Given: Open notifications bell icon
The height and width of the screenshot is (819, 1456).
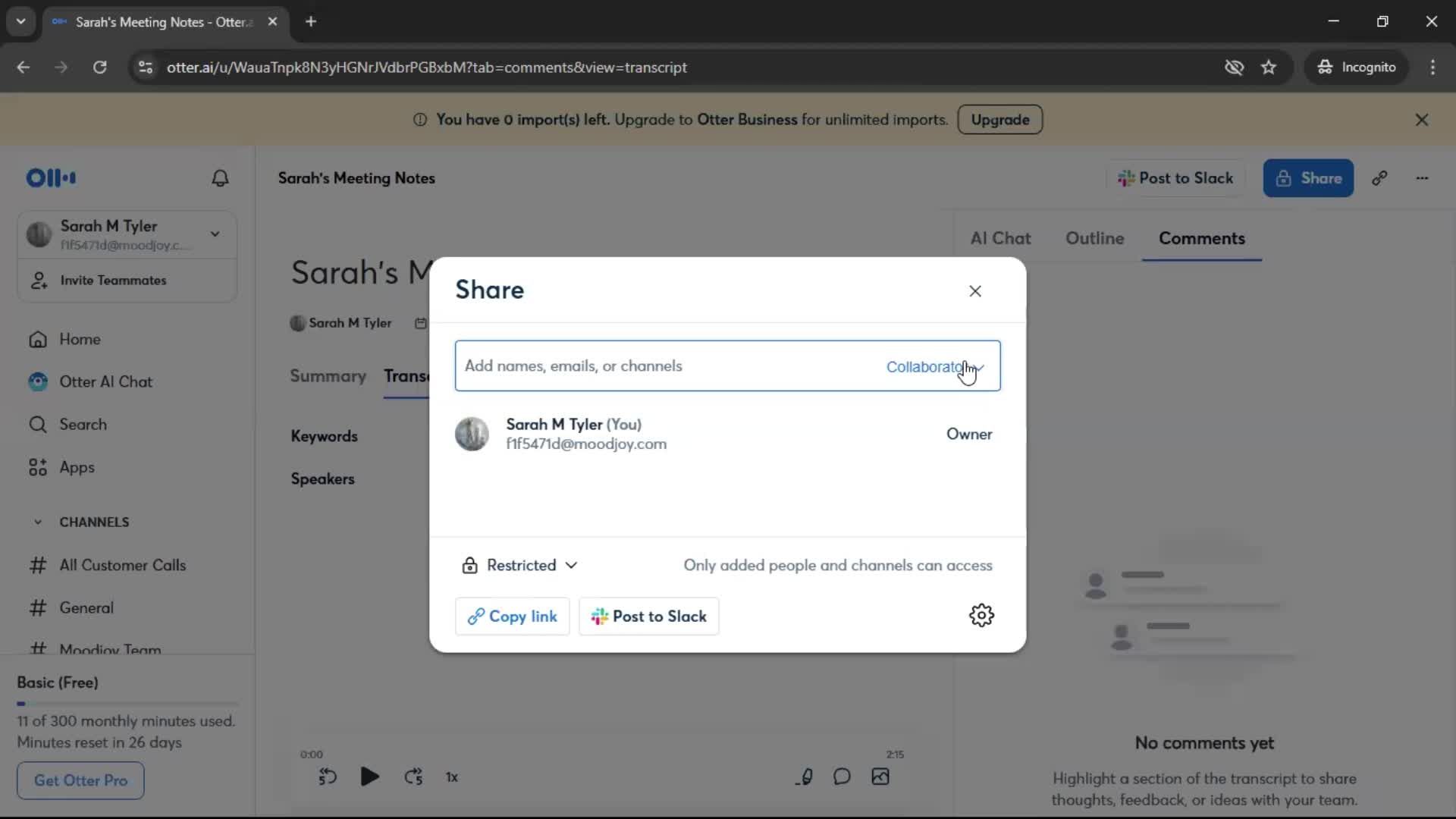Looking at the screenshot, I should pyautogui.click(x=220, y=178).
